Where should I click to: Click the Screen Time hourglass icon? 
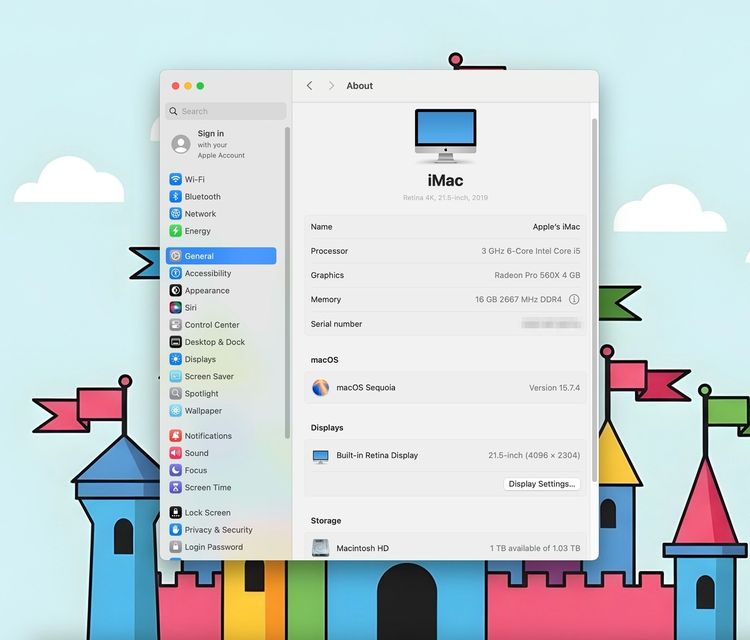[x=176, y=487]
